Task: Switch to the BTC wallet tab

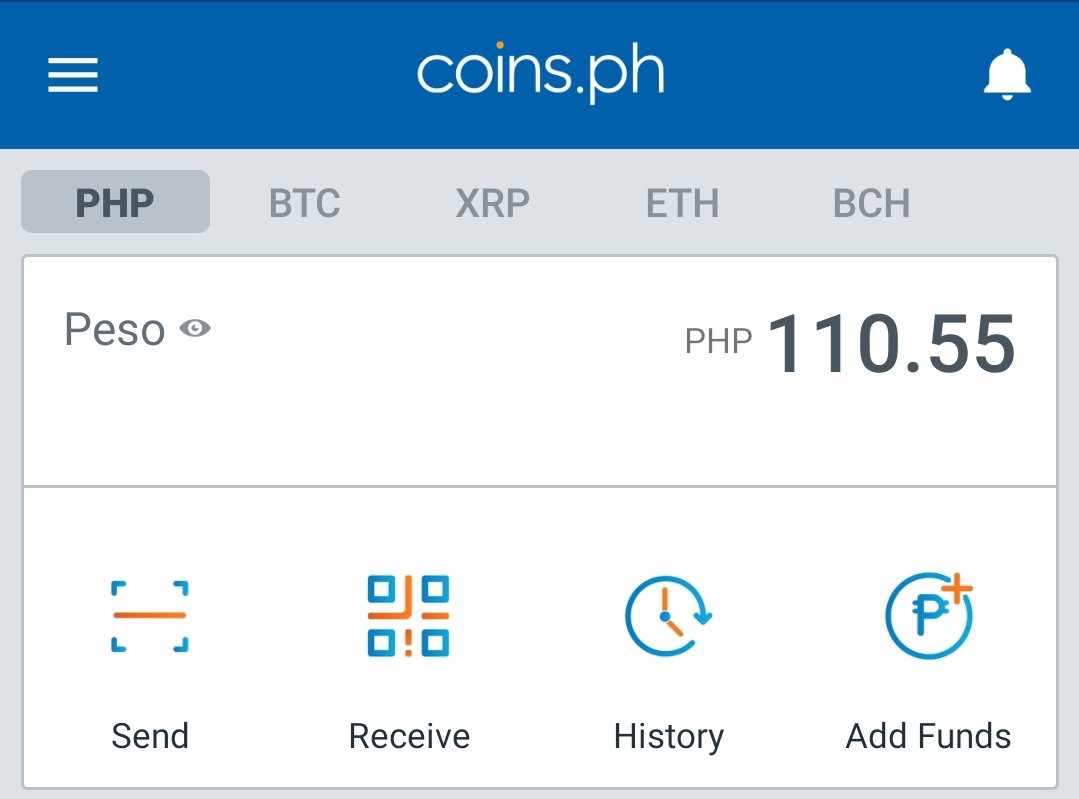Action: click(304, 203)
